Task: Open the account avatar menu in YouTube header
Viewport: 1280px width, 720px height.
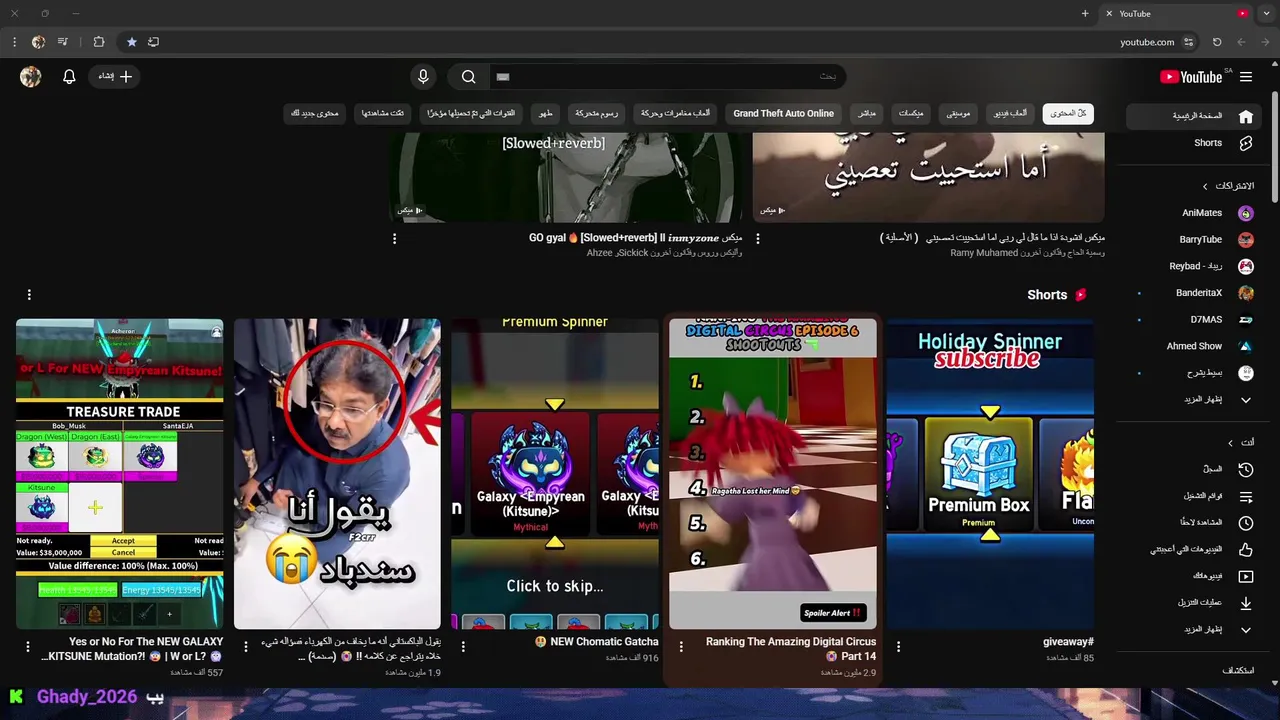Action: [31, 77]
